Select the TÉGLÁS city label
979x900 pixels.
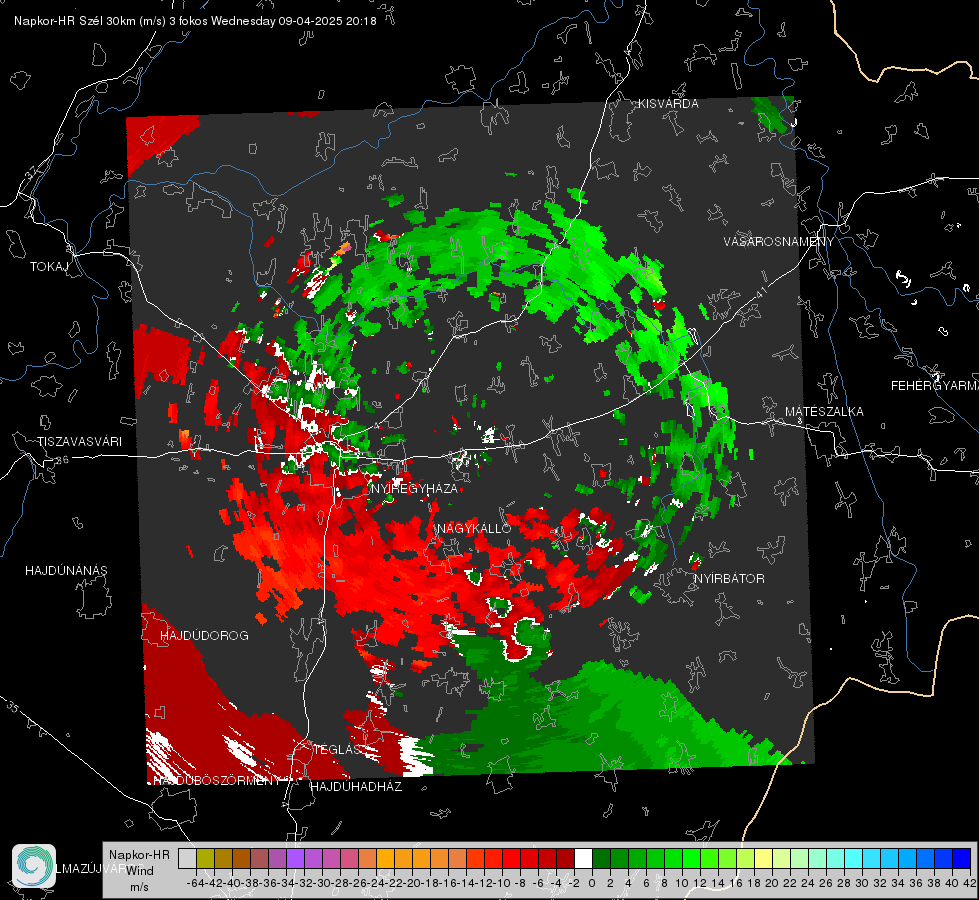[337, 749]
